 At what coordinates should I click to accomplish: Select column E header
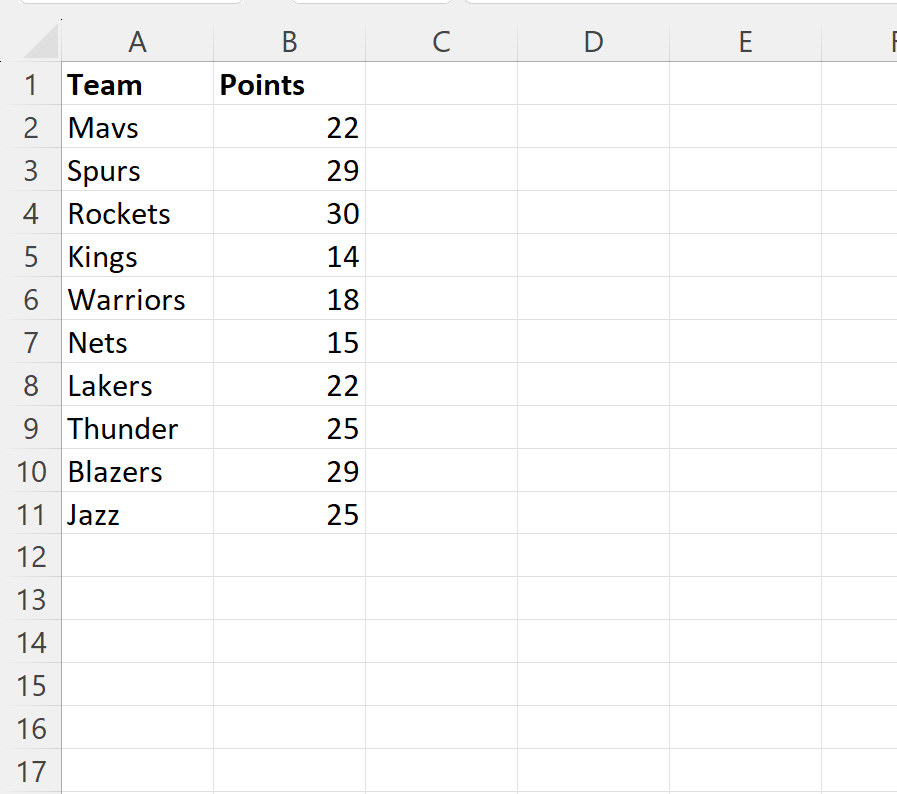(x=745, y=42)
